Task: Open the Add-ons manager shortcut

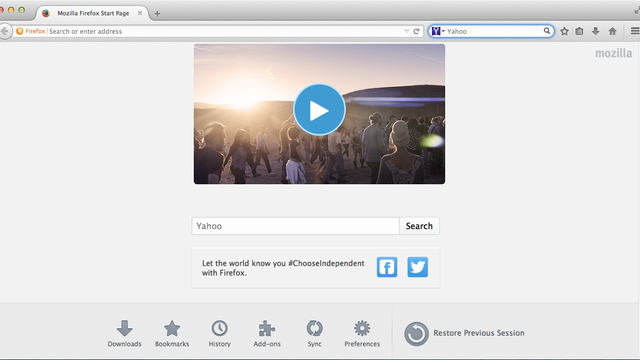Action: tap(267, 333)
